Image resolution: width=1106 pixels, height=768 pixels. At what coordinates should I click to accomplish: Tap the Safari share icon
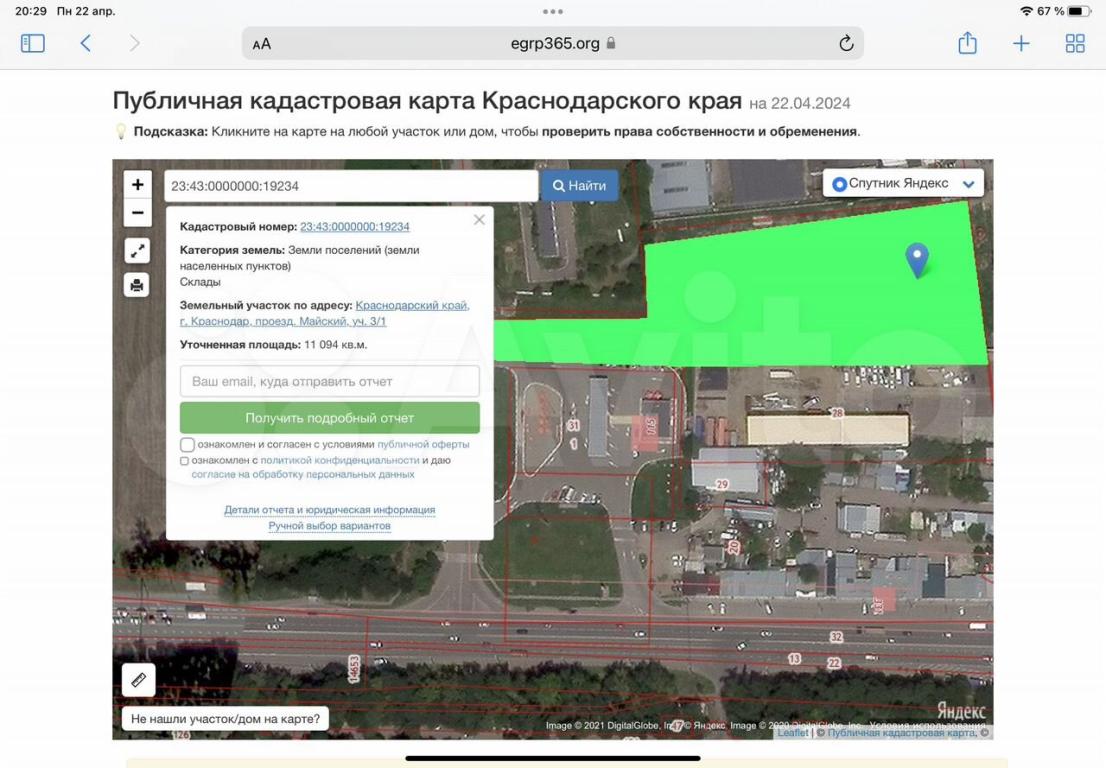click(967, 43)
